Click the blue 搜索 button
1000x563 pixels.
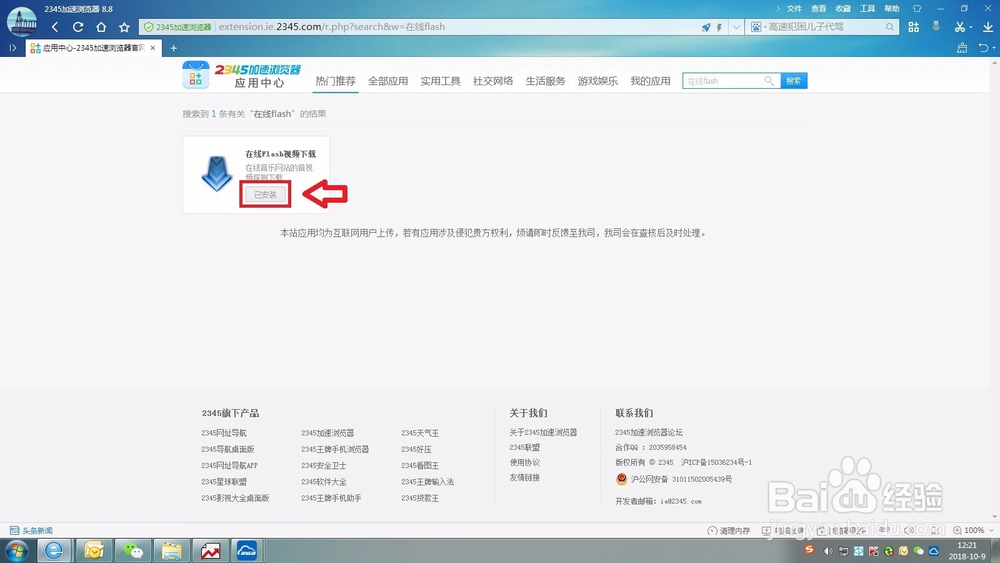point(793,81)
